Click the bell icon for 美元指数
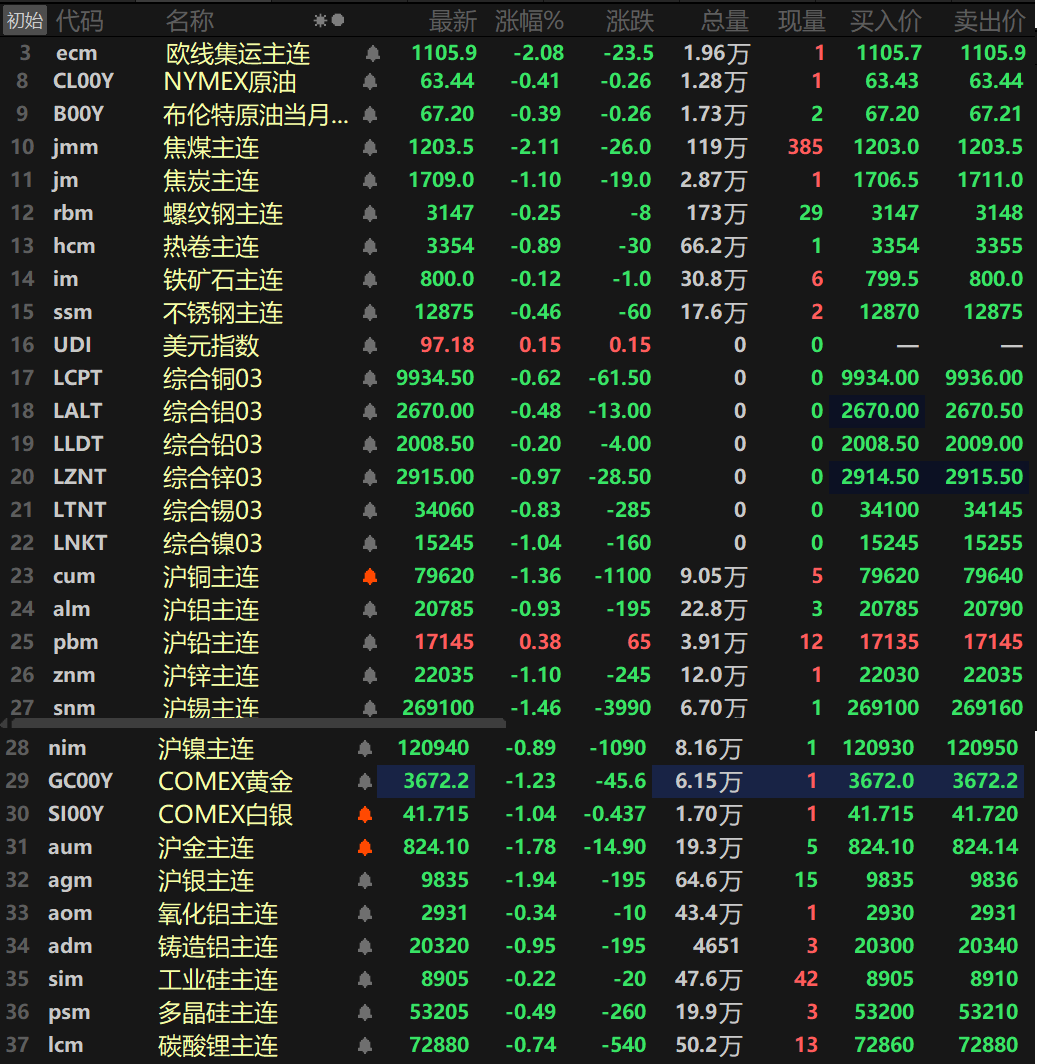Screen dimensions: 1037x1064 coord(370,346)
